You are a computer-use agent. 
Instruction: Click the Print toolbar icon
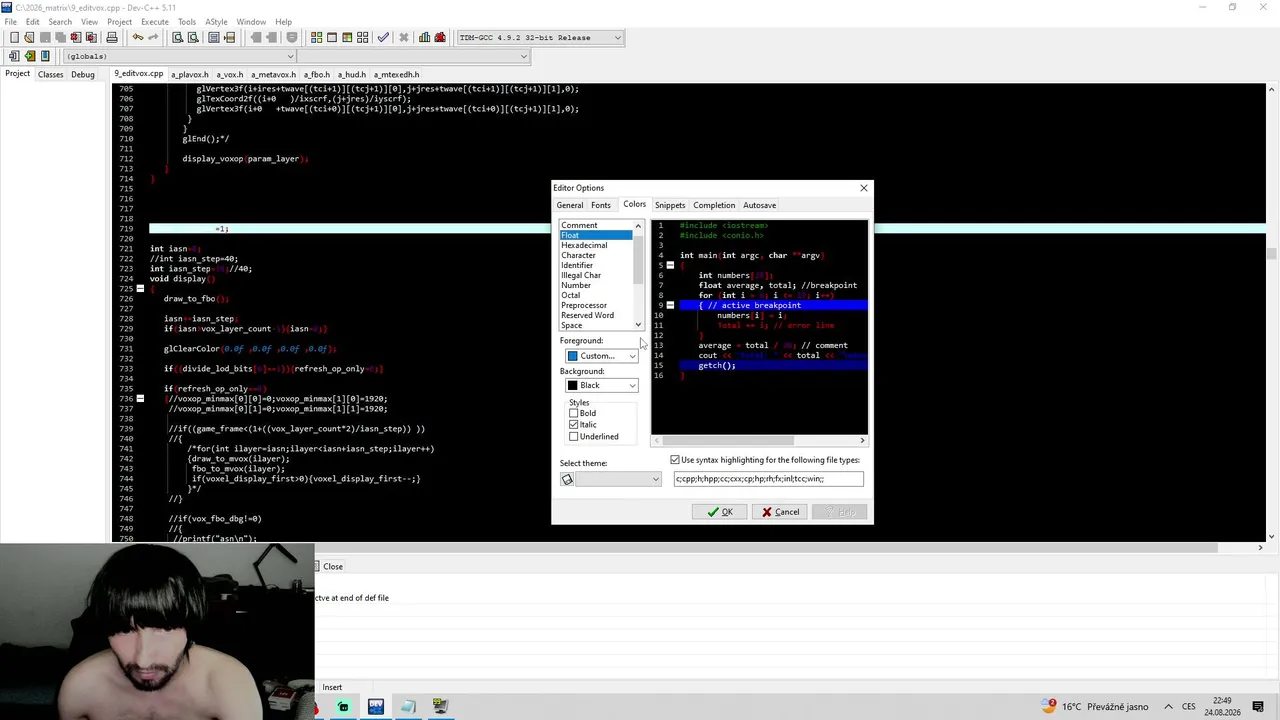pyautogui.click(x=112, y=38)
